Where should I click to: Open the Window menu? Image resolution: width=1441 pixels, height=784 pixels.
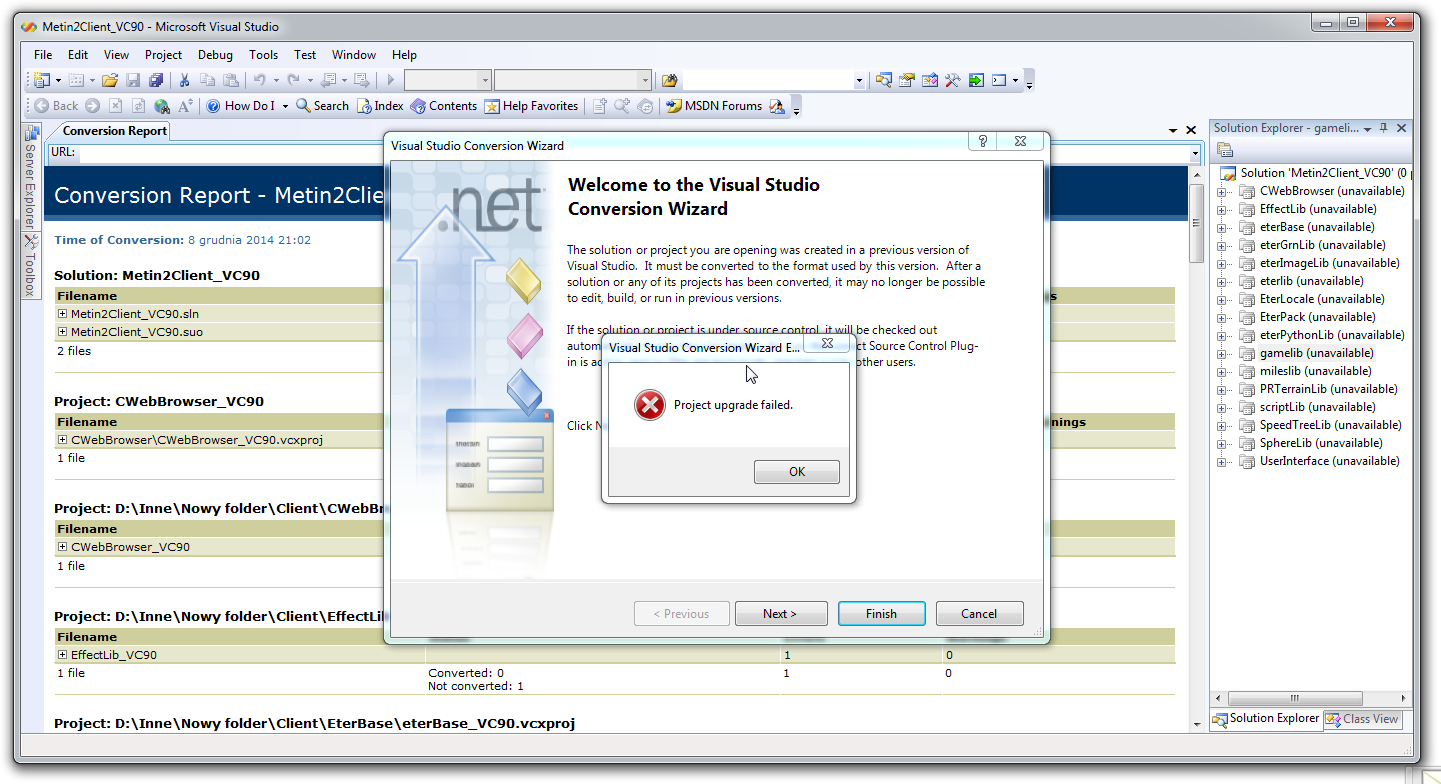pos(354,55)
